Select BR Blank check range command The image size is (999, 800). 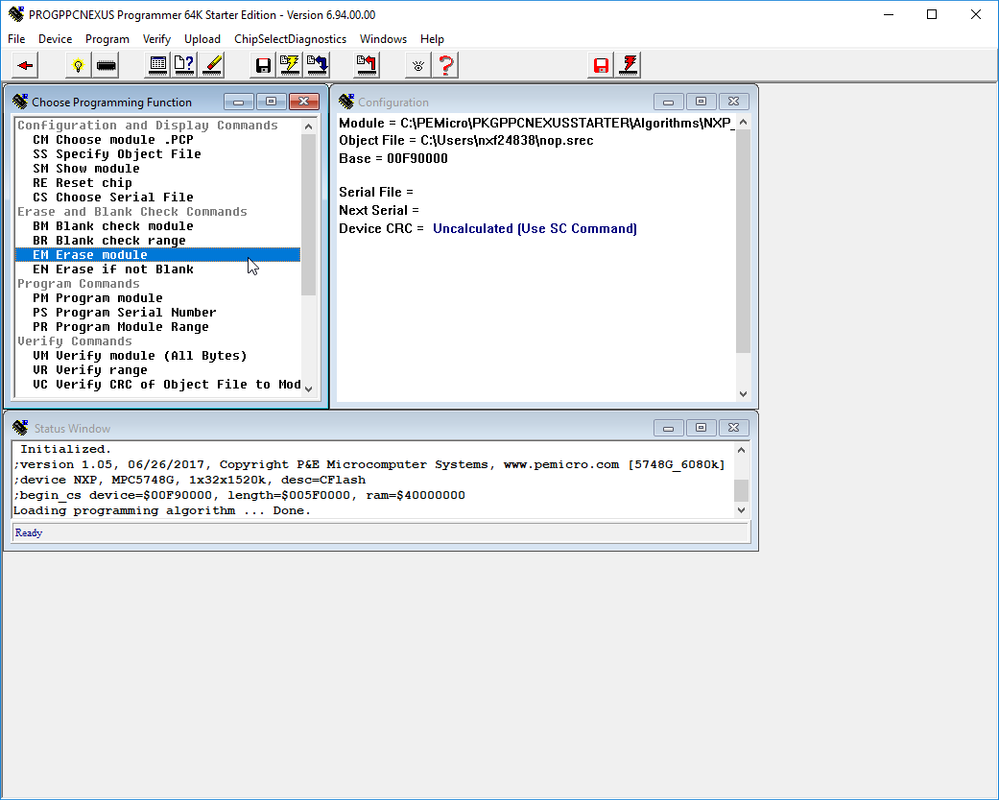tap(157, 240)
